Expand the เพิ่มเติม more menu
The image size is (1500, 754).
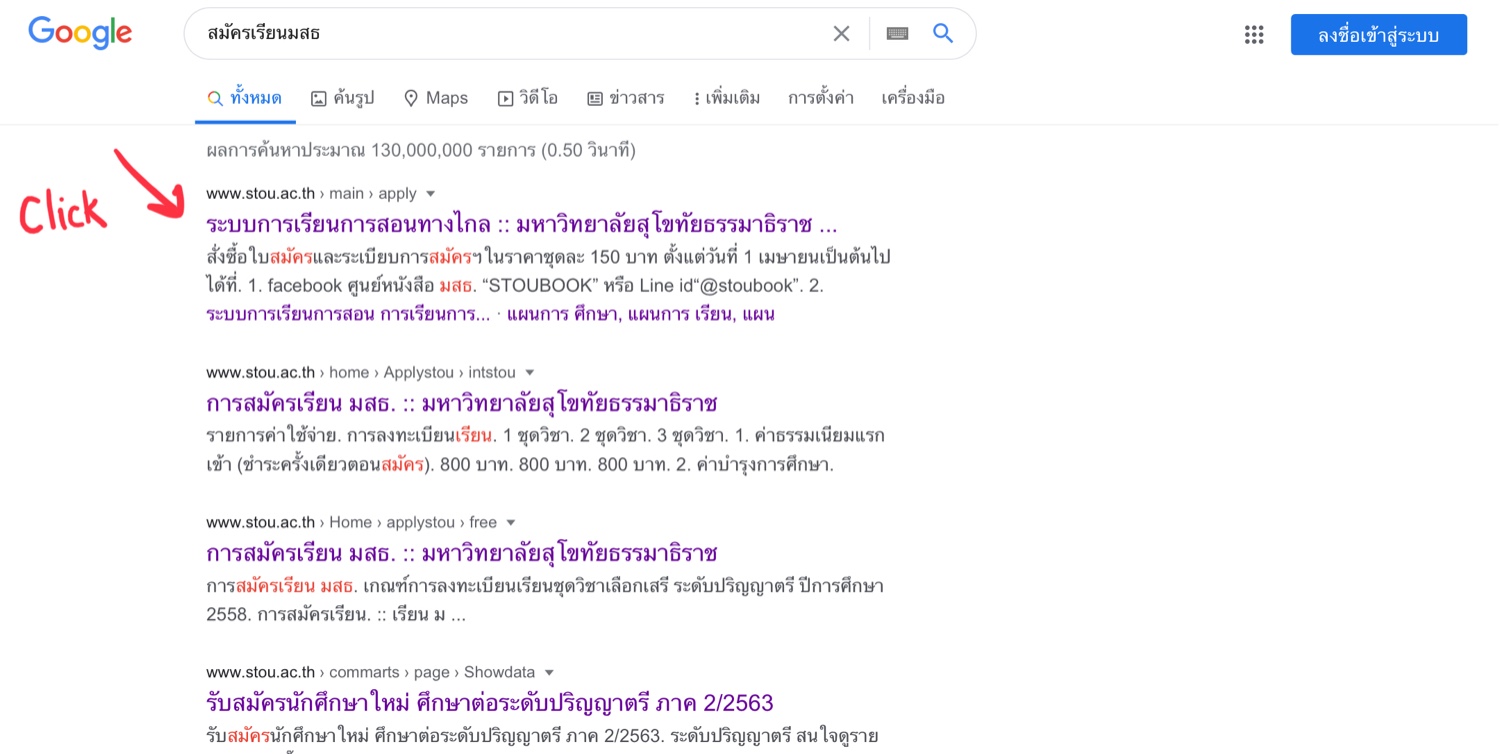click(x=726, y=98)
